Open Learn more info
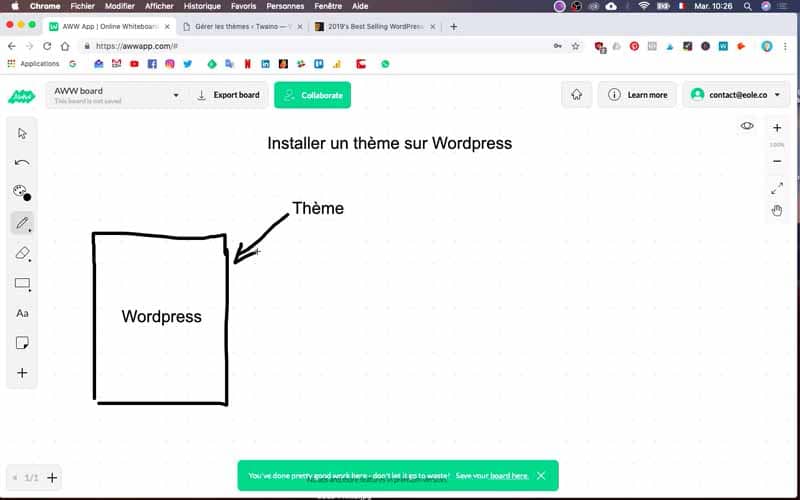Screen dimensions: 800x500 click(x=637, y=95)
